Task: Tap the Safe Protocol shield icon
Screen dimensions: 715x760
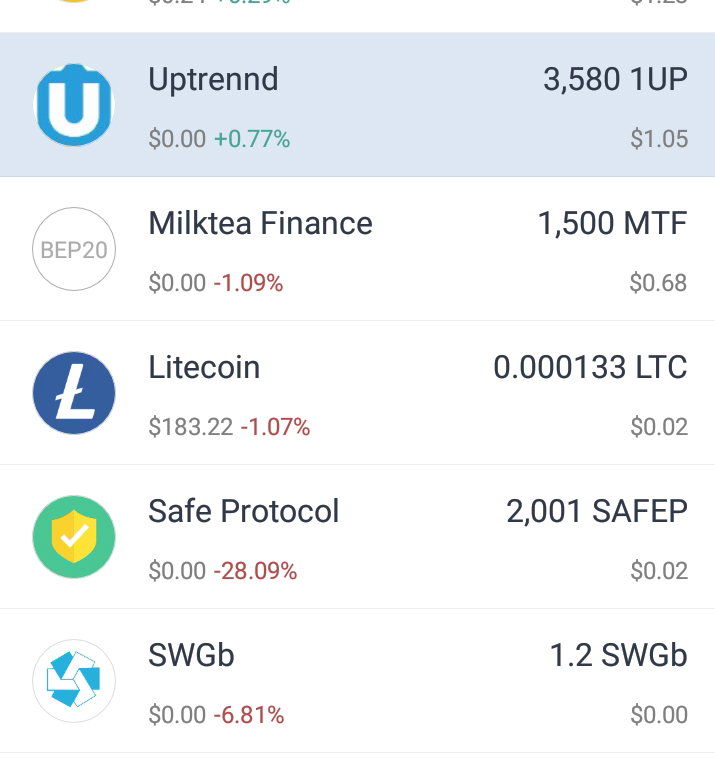Action: pyautogui.click(x=74, y=537)
